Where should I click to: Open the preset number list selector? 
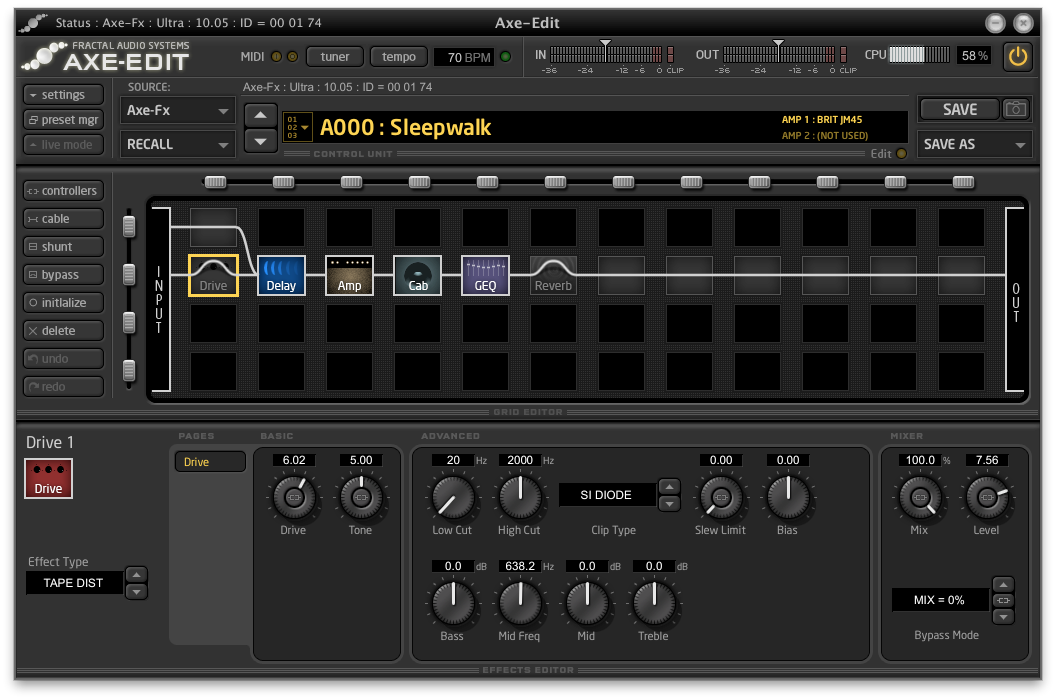[297, 127]
